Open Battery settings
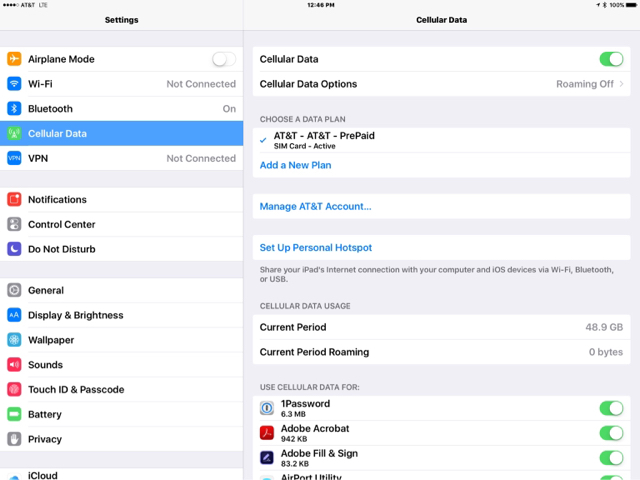 [x=122, y=414]
